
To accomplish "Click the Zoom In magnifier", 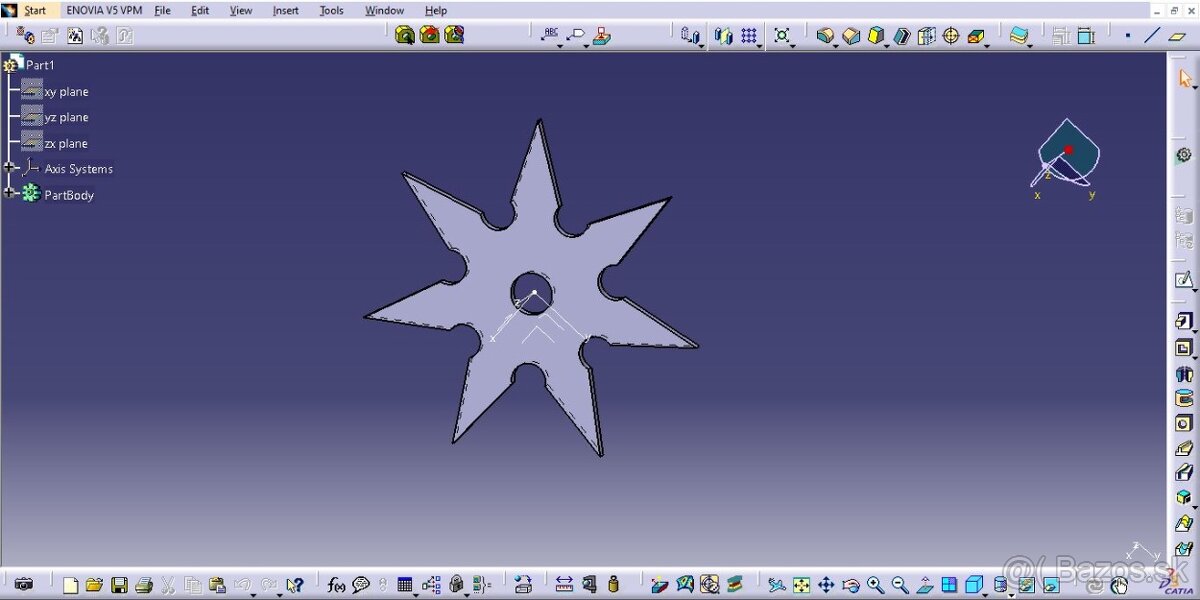I will 875,585.
